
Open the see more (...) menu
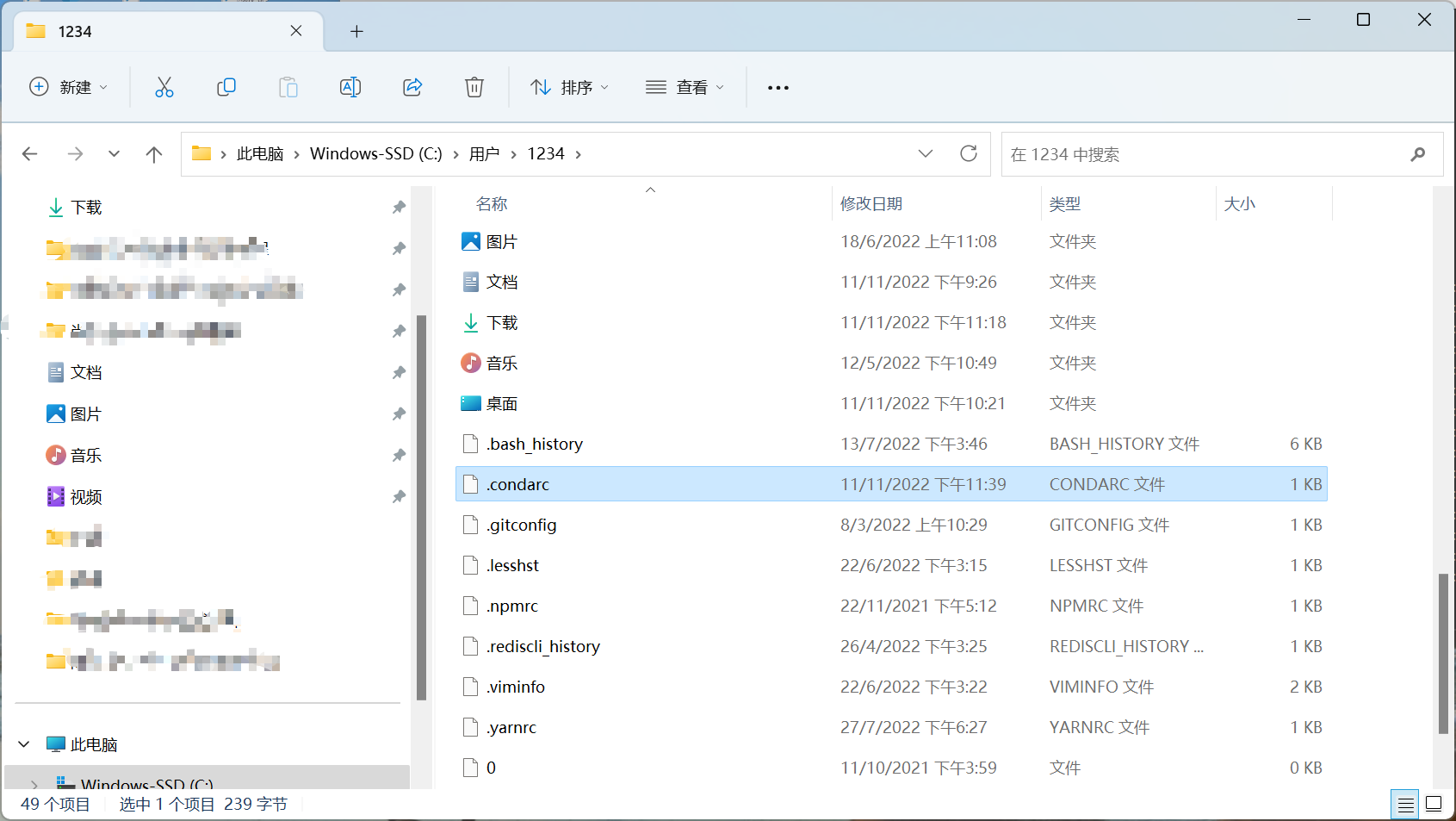point(778,86)
